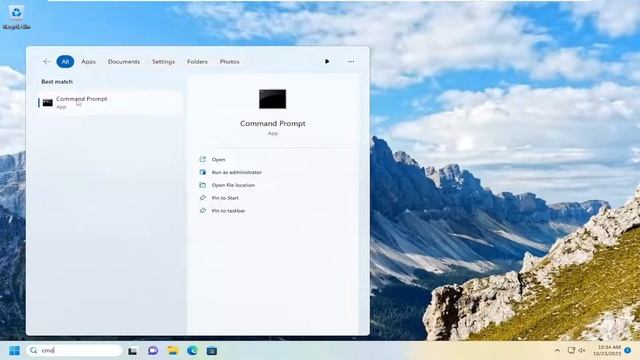Choose Open file location

(x=233, y=185)
